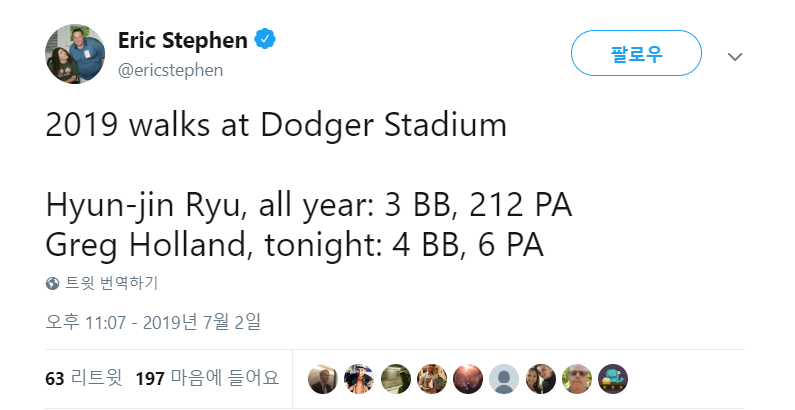795x410 pixels.
Task: Click the reddish-lit fifth liker avatar
Action: click(x=467, y=378)
